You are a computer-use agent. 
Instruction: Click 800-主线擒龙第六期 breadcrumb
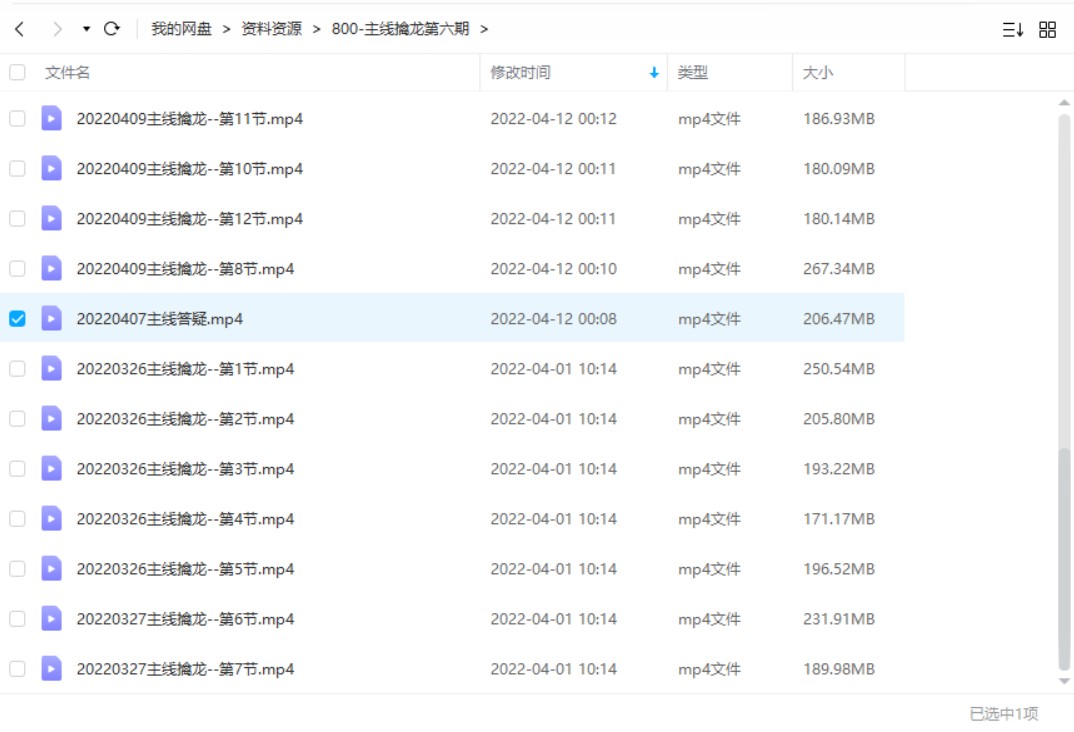pyautogui.click(x=400, y=29)
